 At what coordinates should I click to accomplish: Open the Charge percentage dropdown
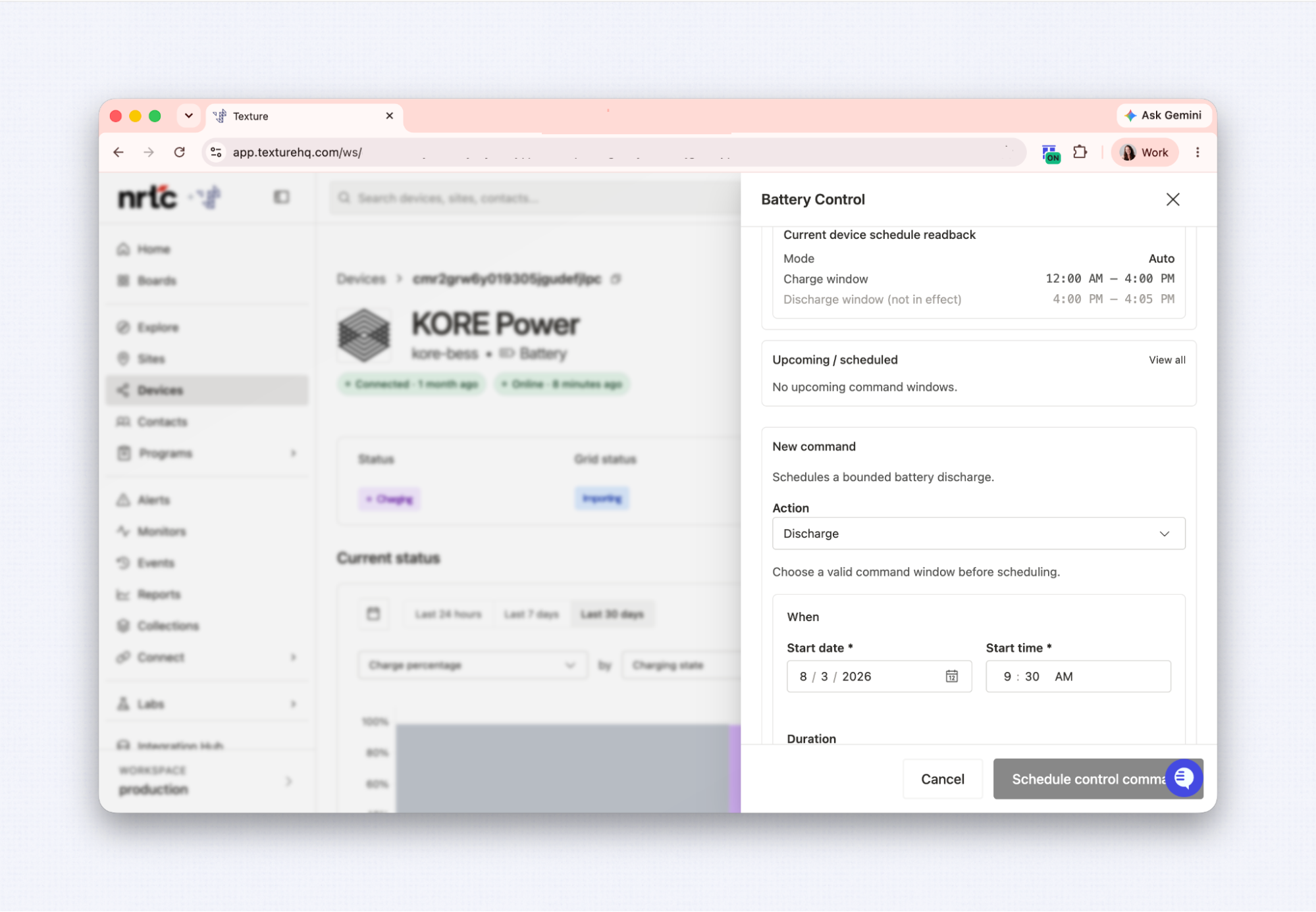point(473,665)
